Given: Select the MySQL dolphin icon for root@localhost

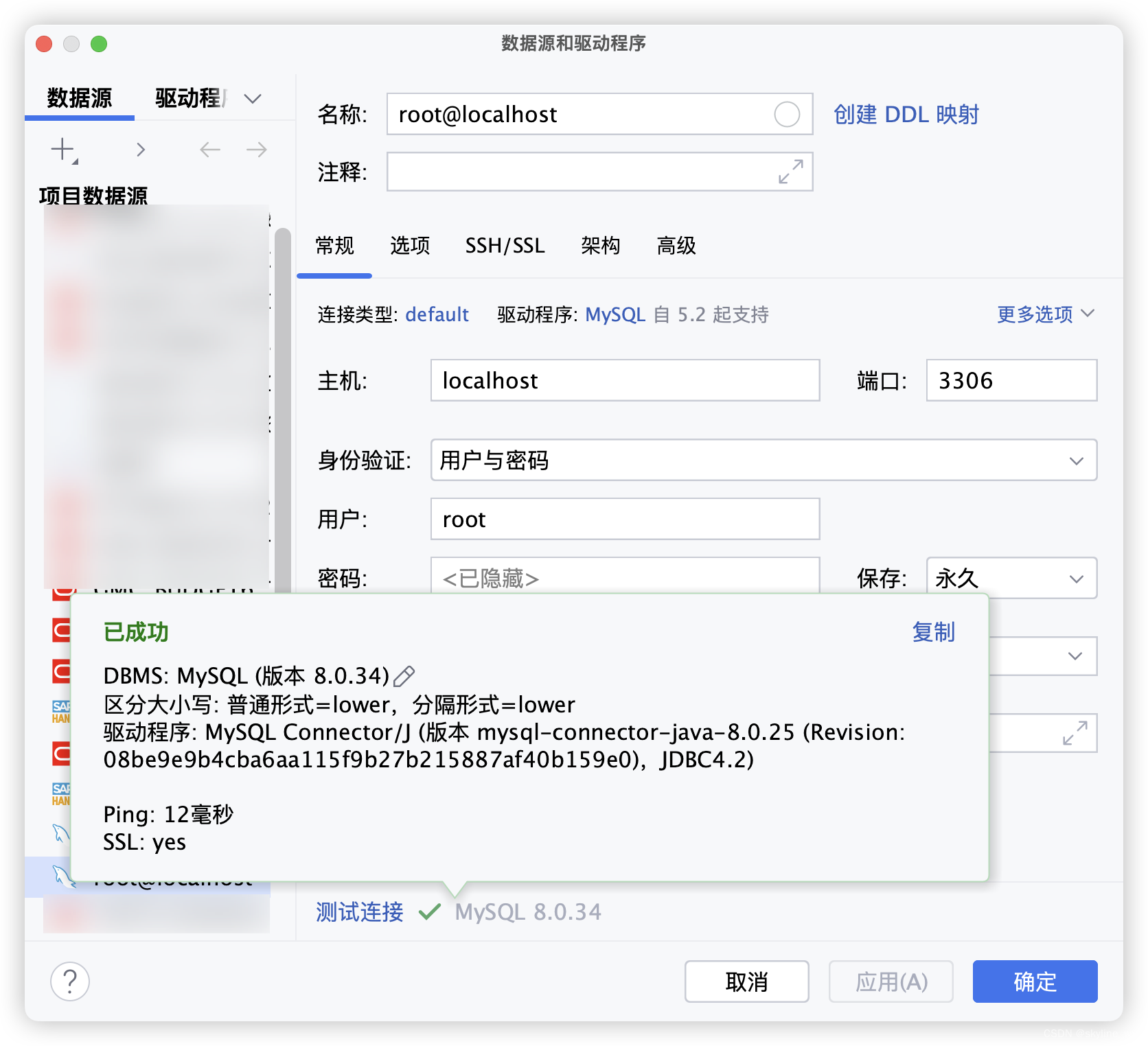Looking at the screenshot, I should point(62,877).
